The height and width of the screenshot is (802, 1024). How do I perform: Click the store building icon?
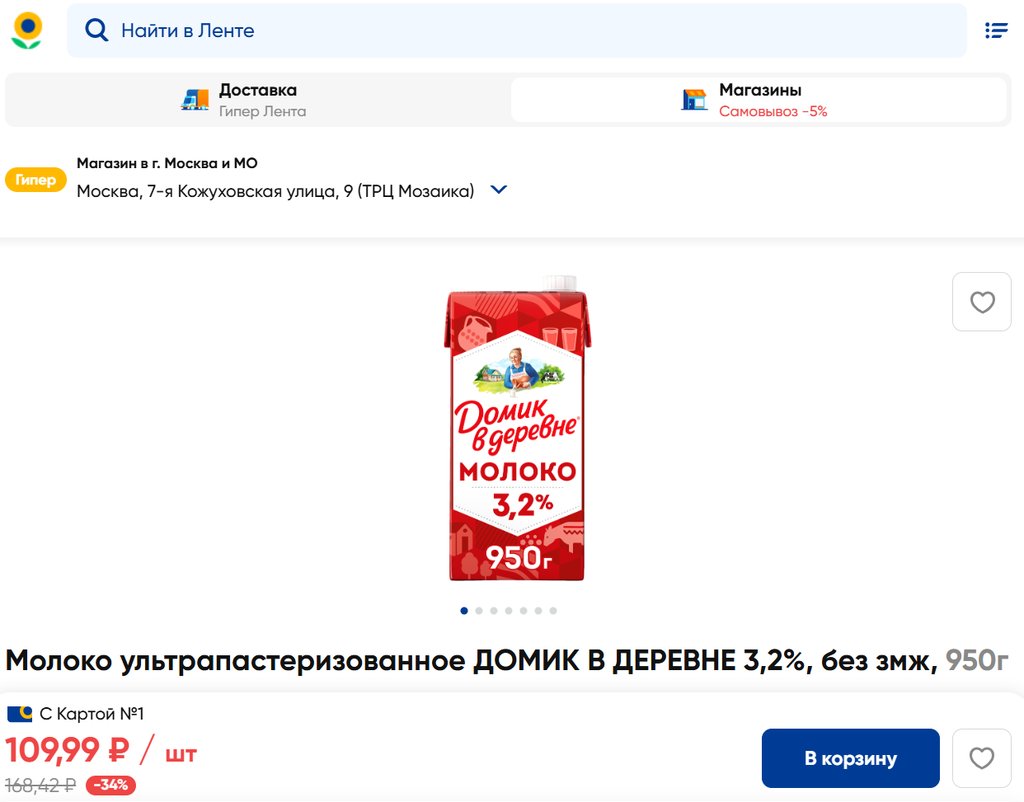pos(694,99)
